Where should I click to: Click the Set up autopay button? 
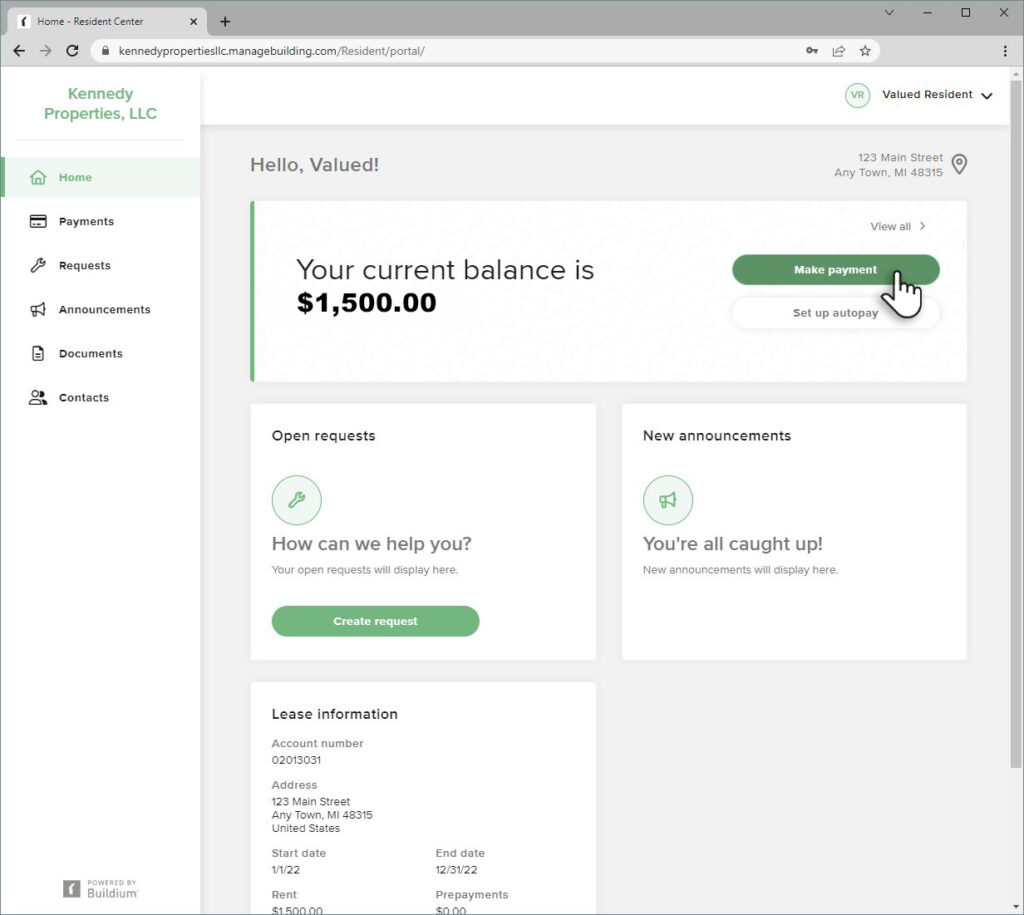click(835, 313)
